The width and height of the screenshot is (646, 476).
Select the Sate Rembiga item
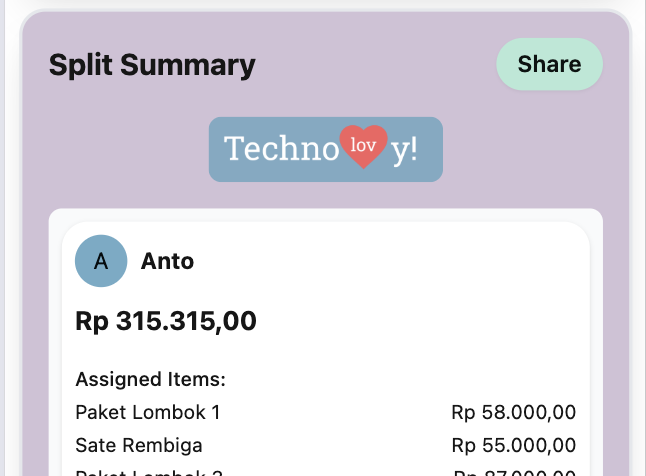coord(139,445)
